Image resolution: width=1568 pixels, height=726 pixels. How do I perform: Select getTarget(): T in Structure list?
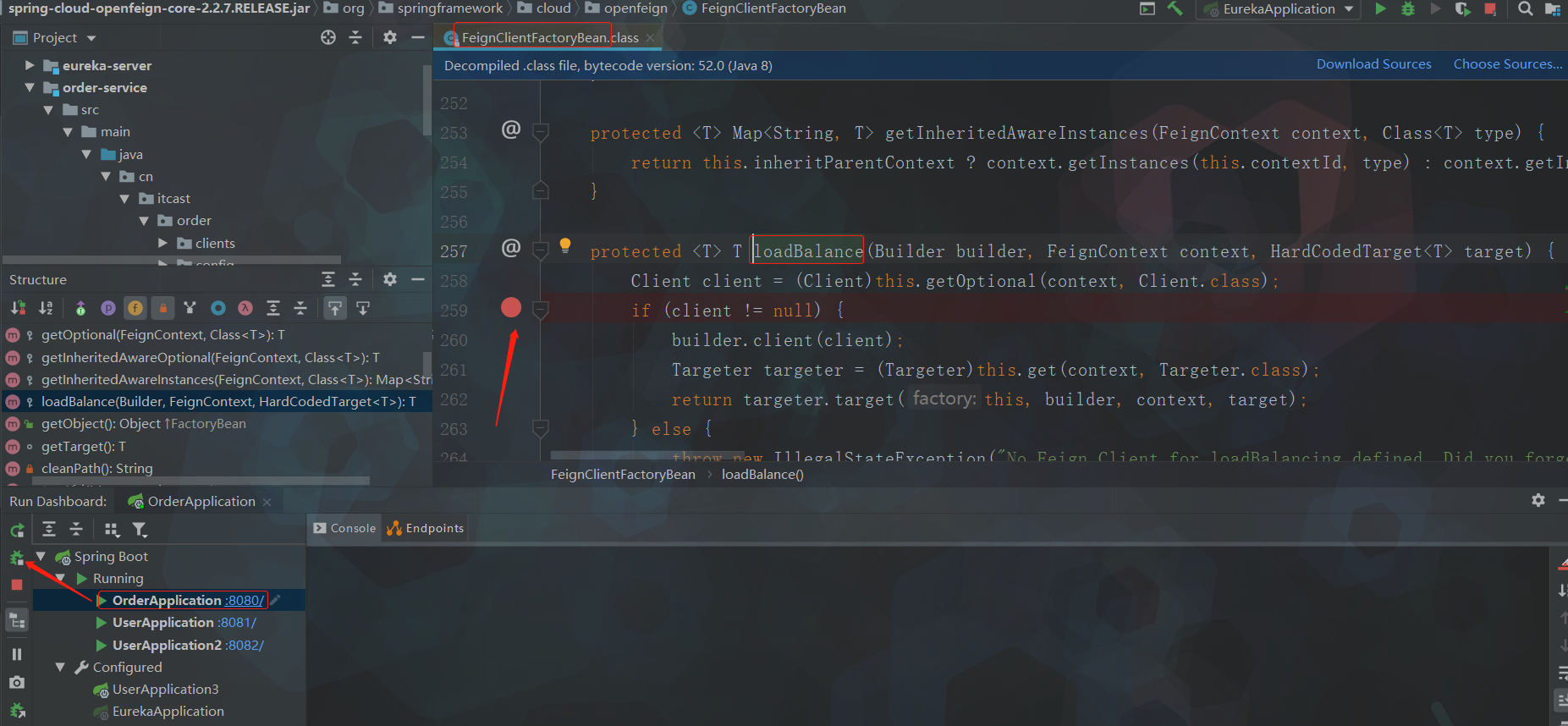click(83, 446)
